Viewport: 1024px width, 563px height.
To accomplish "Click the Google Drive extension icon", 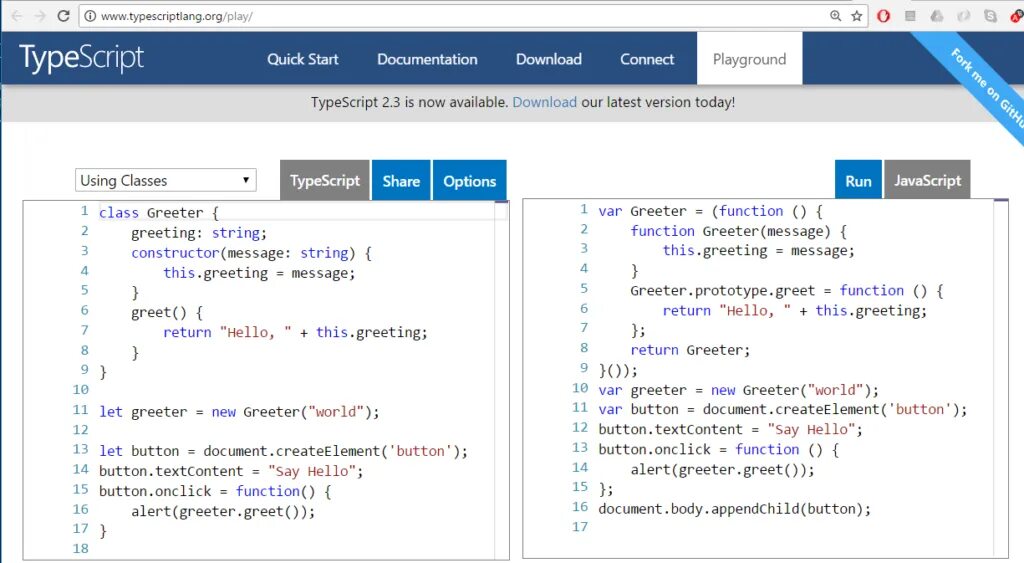I will [937, 16].
